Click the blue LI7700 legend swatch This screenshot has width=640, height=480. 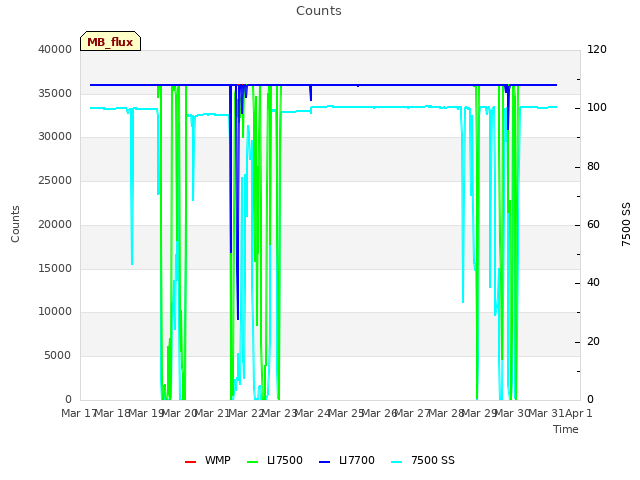point(324,462)
